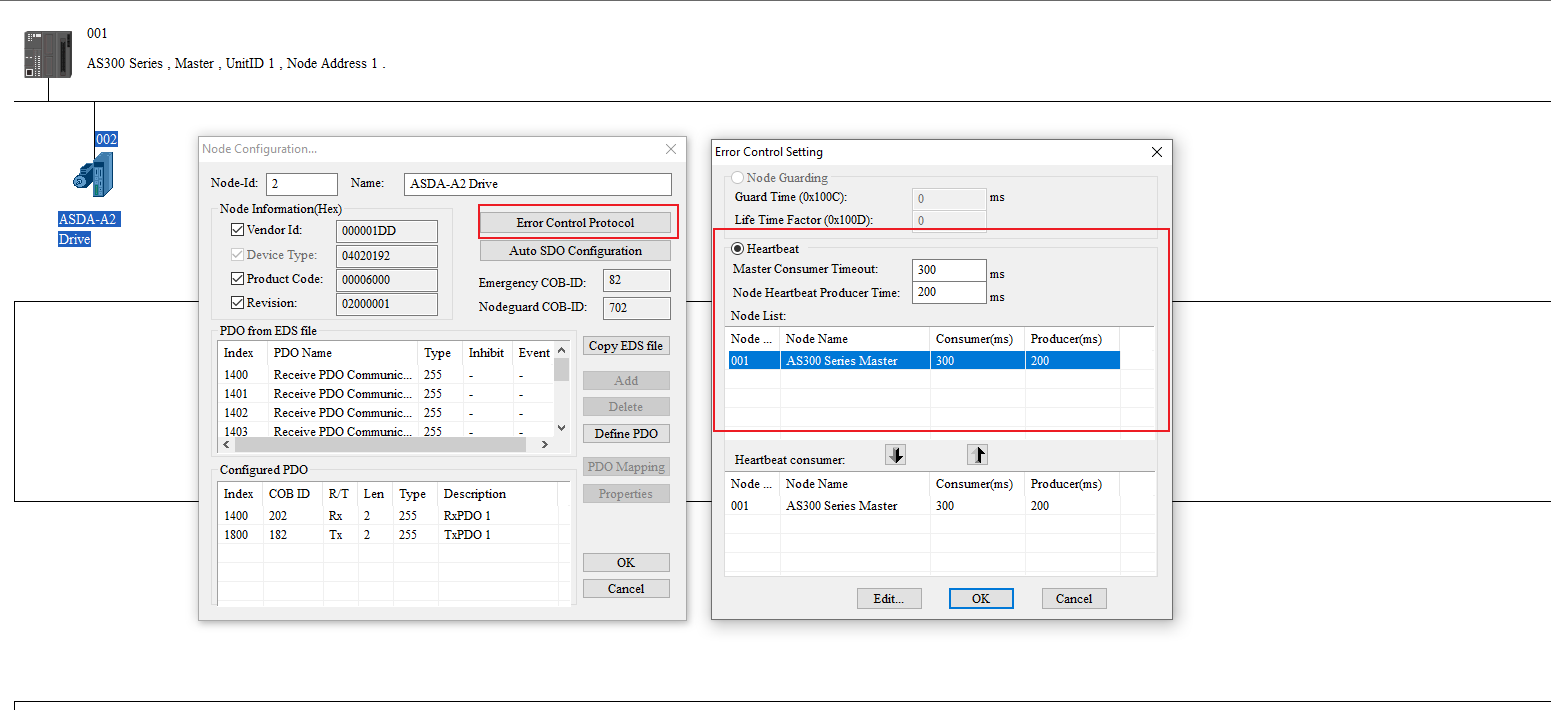Select AS300 Series Master row in Node List

(841, 361)
